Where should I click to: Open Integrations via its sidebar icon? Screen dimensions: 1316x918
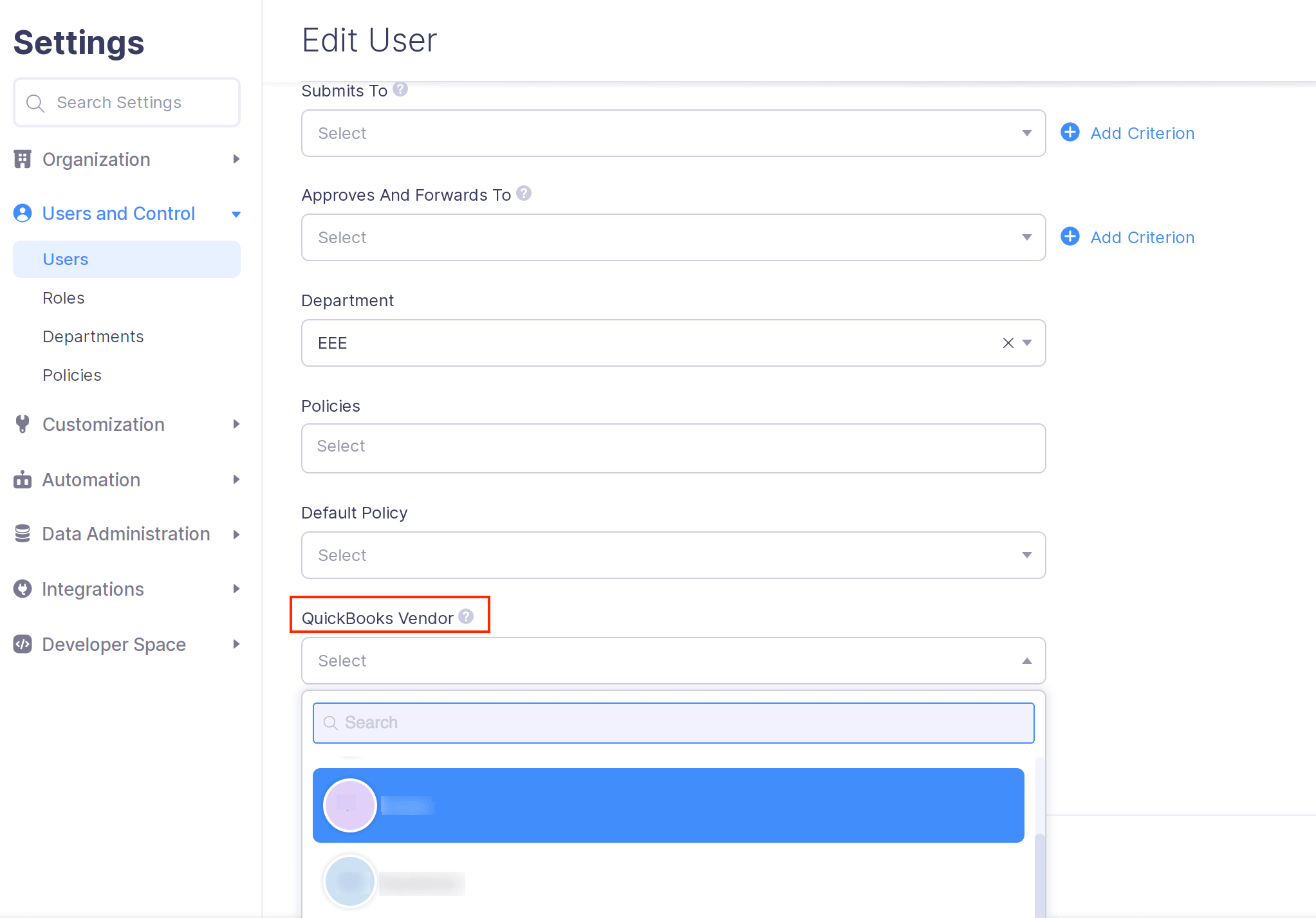(x=23, y=589)
